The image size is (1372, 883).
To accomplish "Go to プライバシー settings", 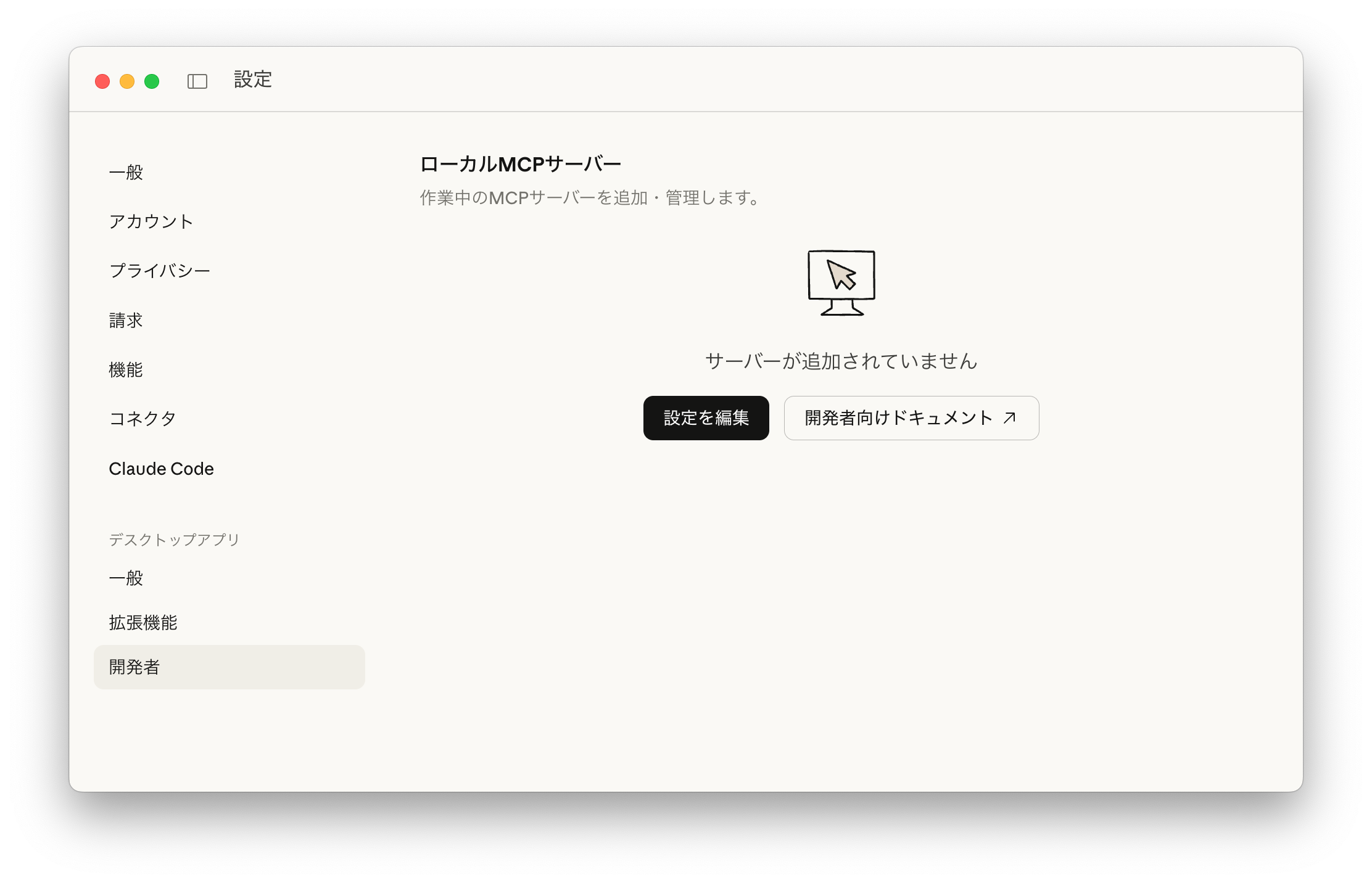I will click(160, 271).
